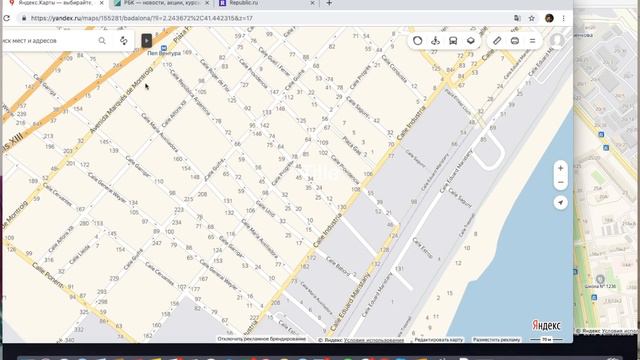This screenshot has height=360, width=640.
Task: Click the 'Avenida Marquès de Montroig' street label
Action: pos(121,101)
